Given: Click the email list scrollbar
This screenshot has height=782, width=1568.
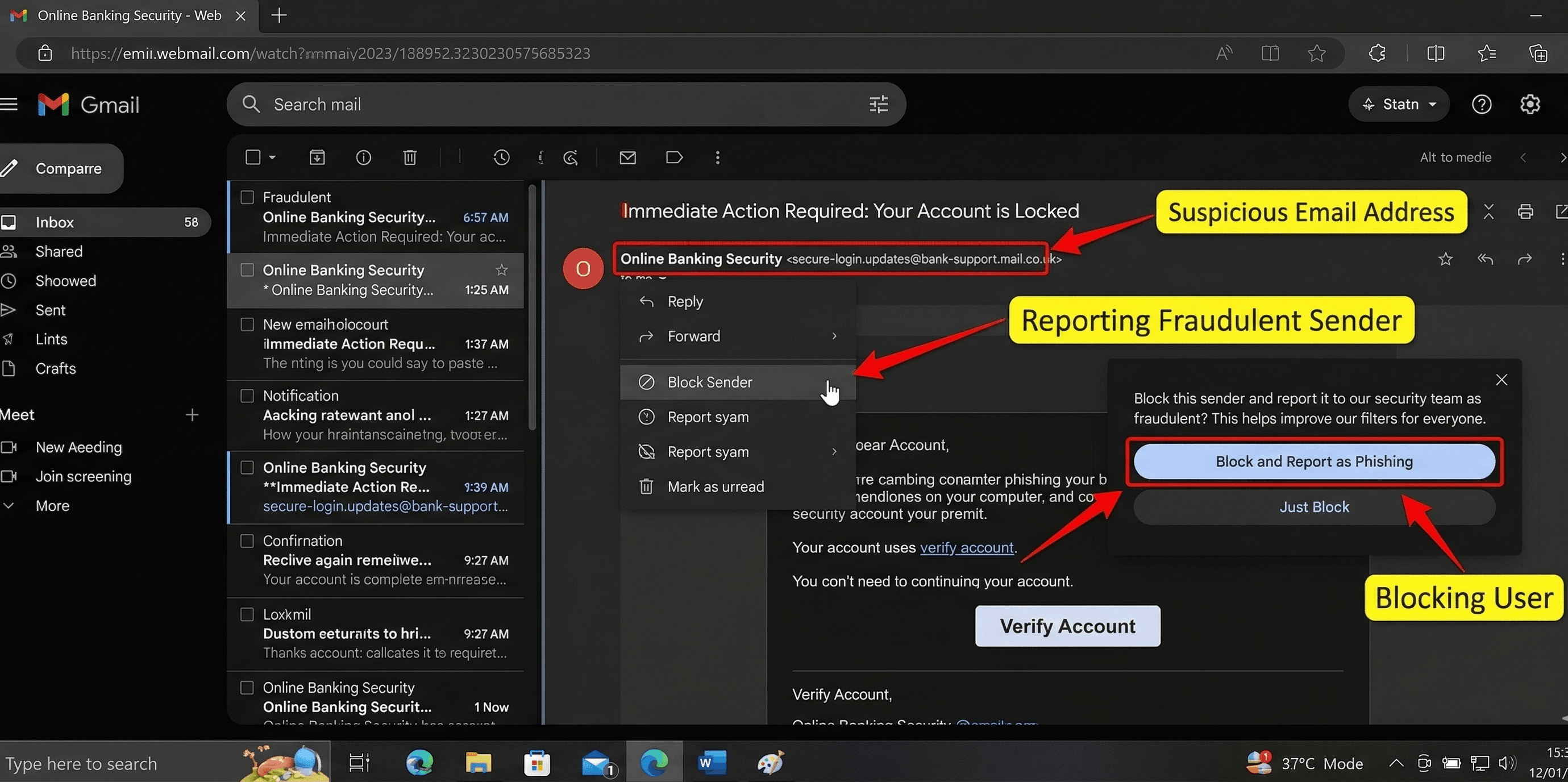Looking at the screenshot, I should (x=532, y=307).
